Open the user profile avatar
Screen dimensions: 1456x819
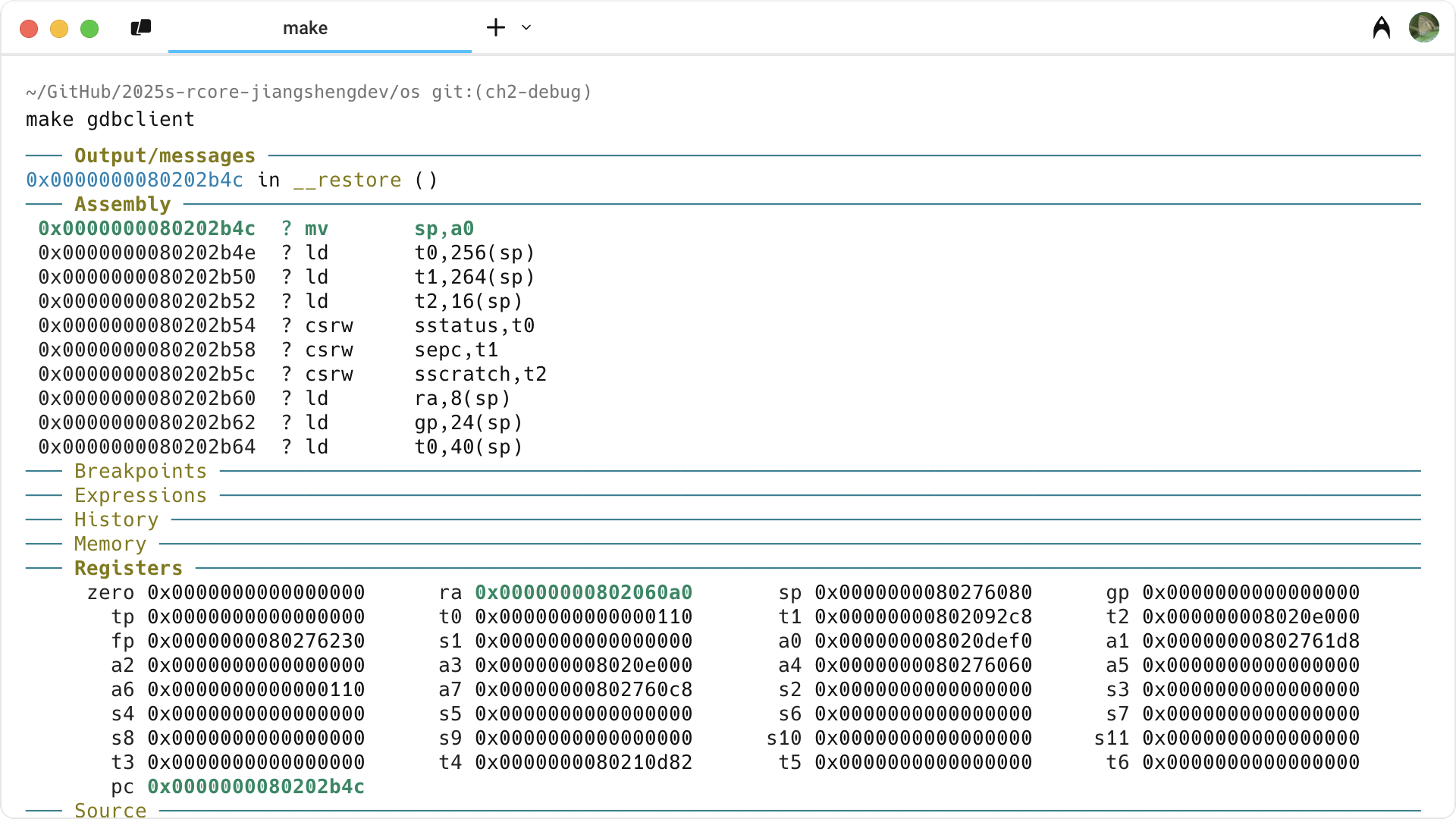tap(1423, 28)
